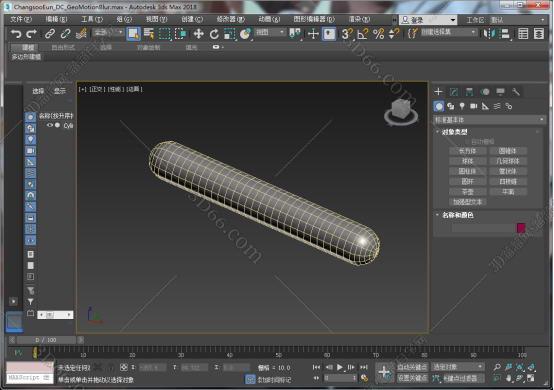The width and height of the screenshot is (554, 390).
Task: Toggle the Window/Crossing selection icon
Action: pyautogui.click(x=180, y=34)
